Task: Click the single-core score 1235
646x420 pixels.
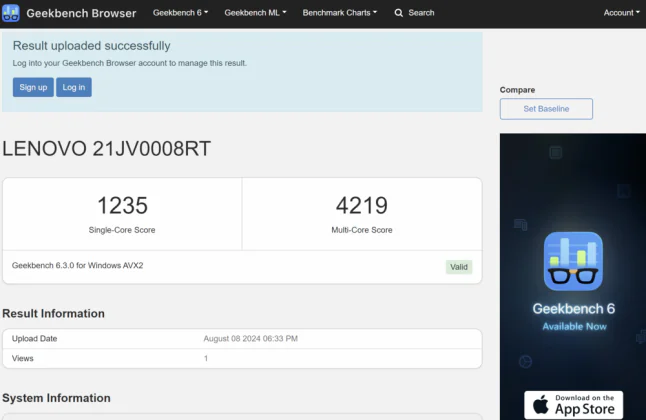Action: click(122, 205)
